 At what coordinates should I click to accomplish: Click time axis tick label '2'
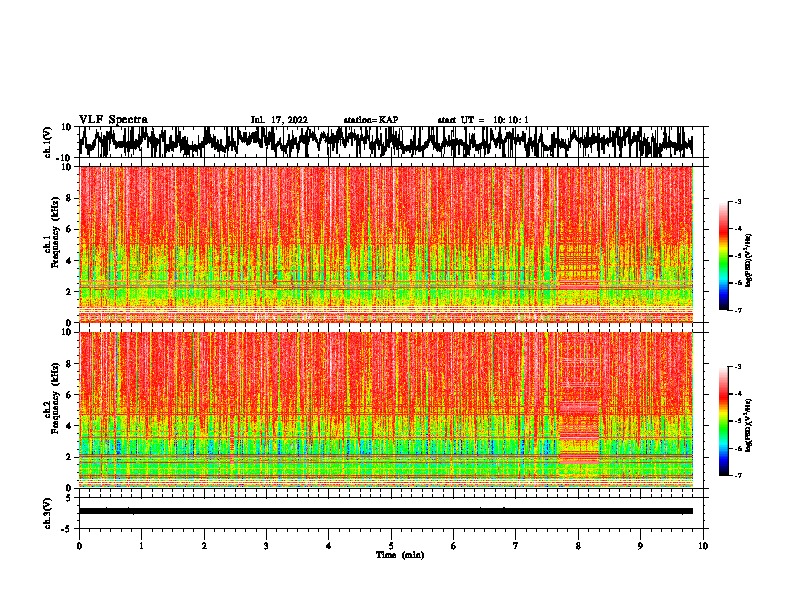click(204, 546)
